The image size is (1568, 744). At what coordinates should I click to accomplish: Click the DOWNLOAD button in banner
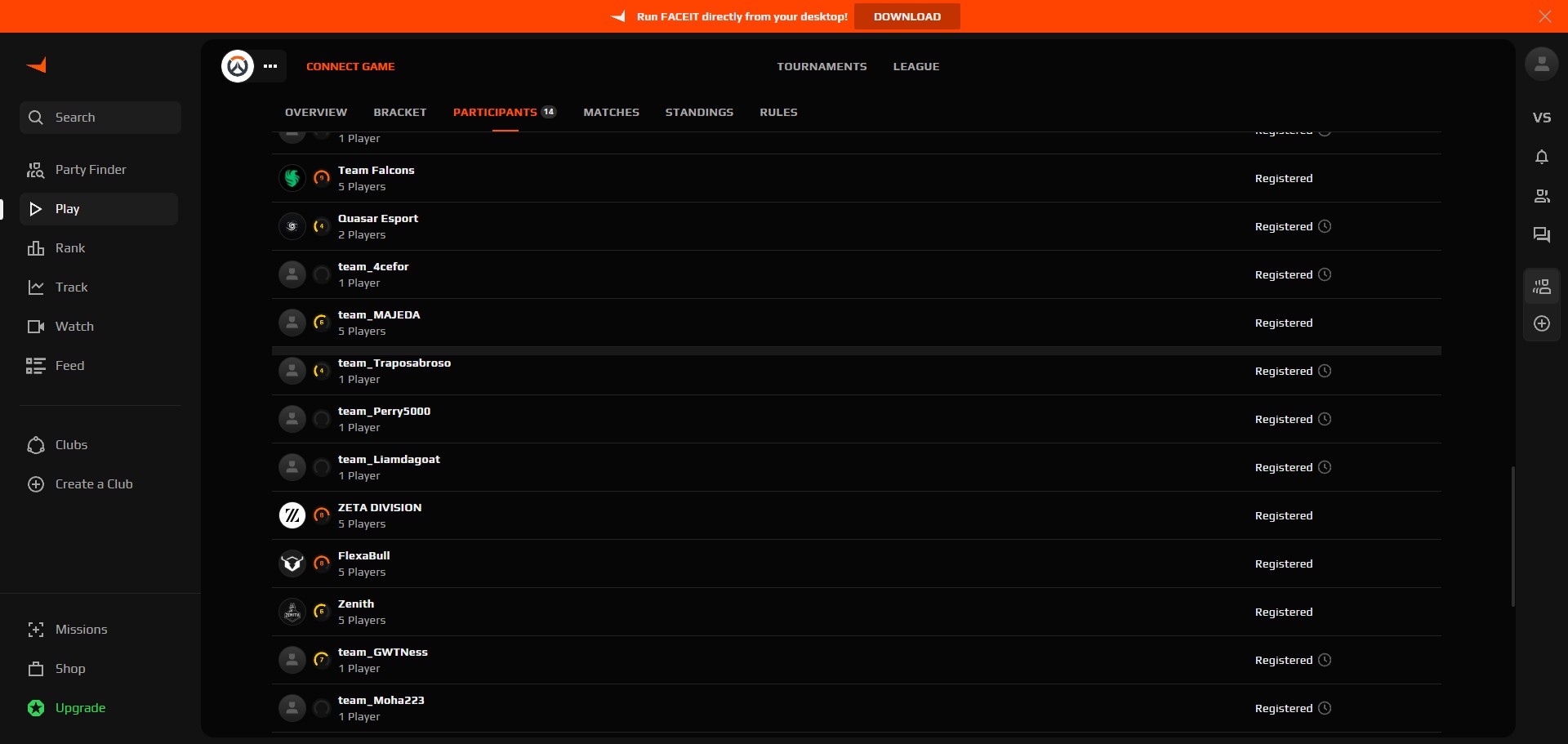(x=906, y=16)
